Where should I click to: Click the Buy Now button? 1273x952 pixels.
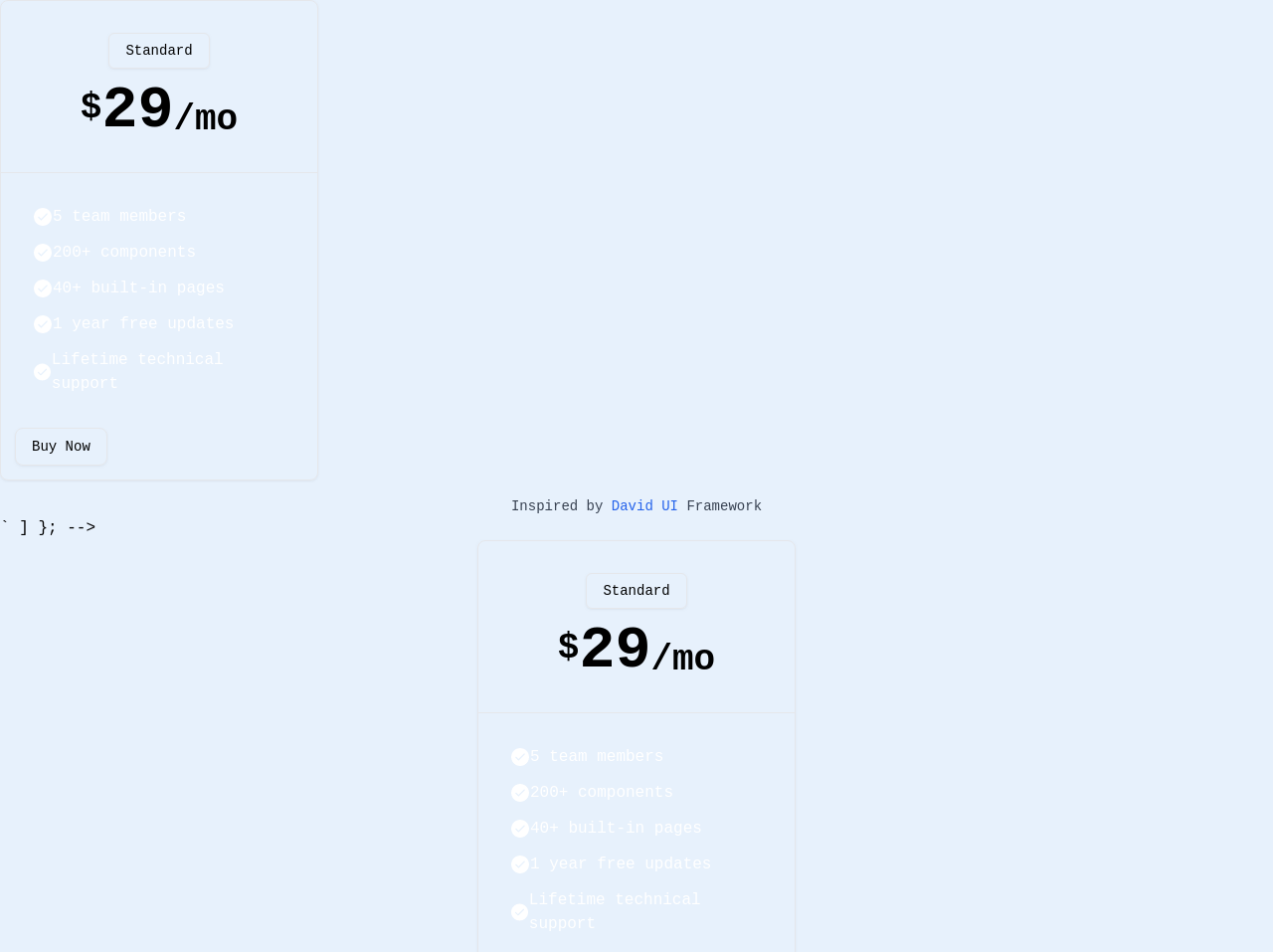point(61,447)
